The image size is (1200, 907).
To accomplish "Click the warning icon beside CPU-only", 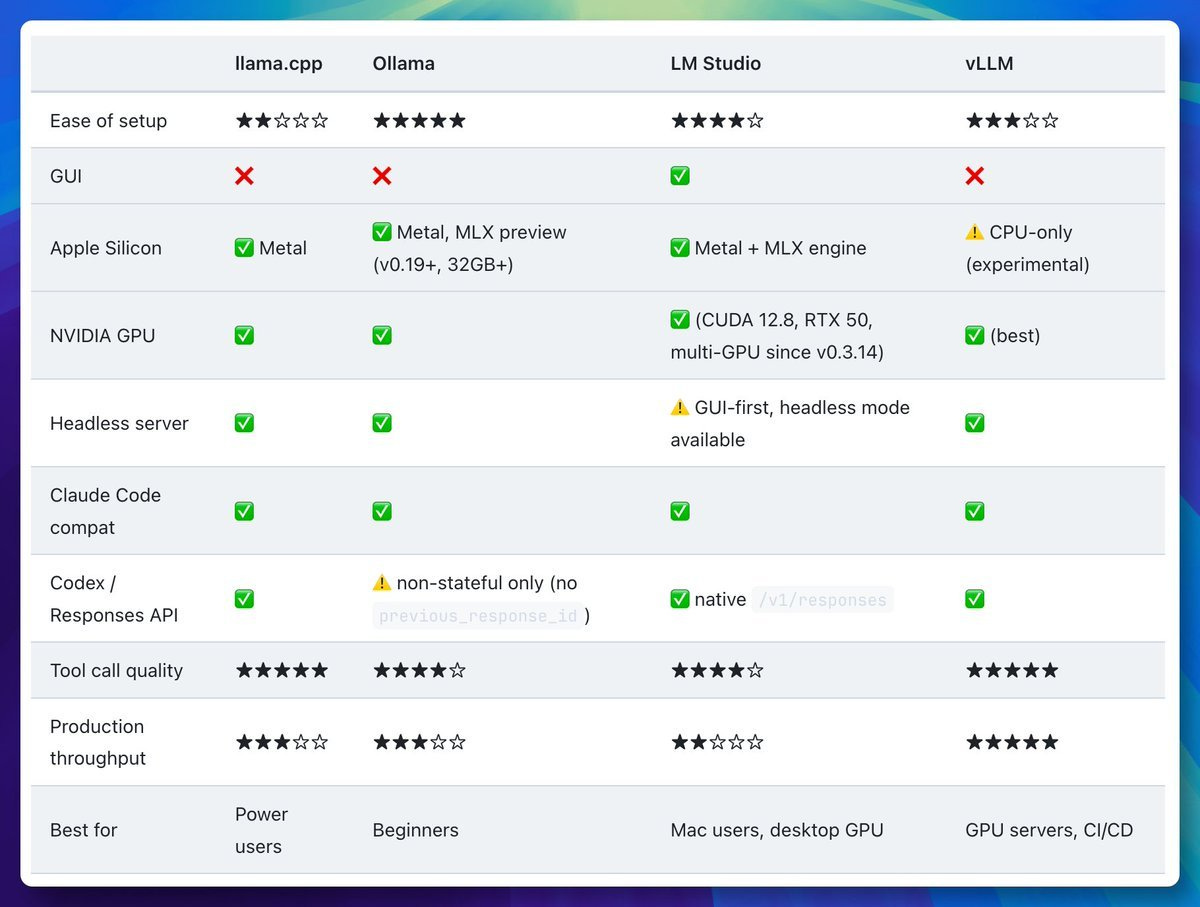I will pyautogui.click(x=975, y=232).
